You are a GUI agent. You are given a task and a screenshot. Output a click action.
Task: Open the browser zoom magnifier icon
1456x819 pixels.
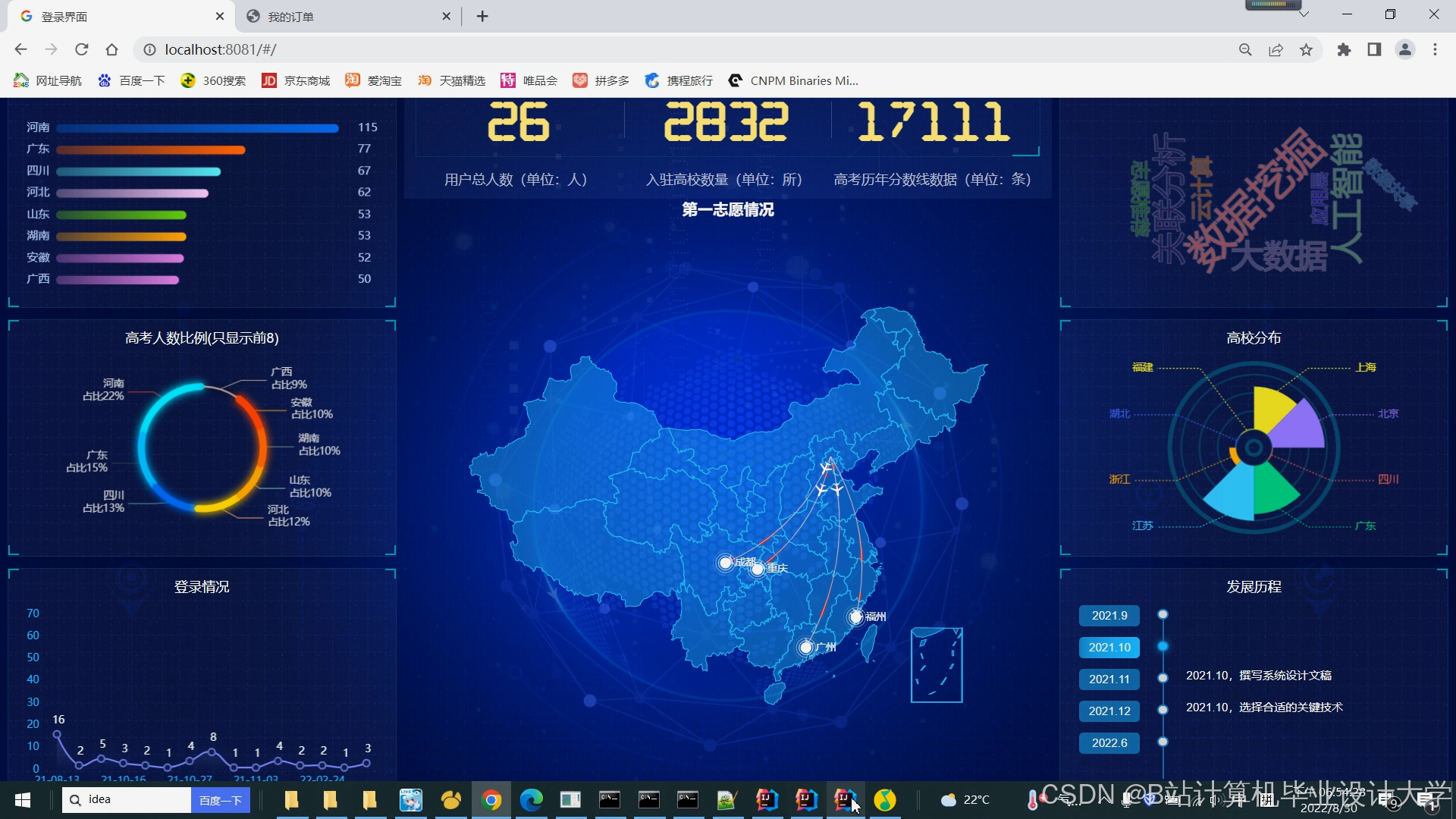tap(1245, 49)
